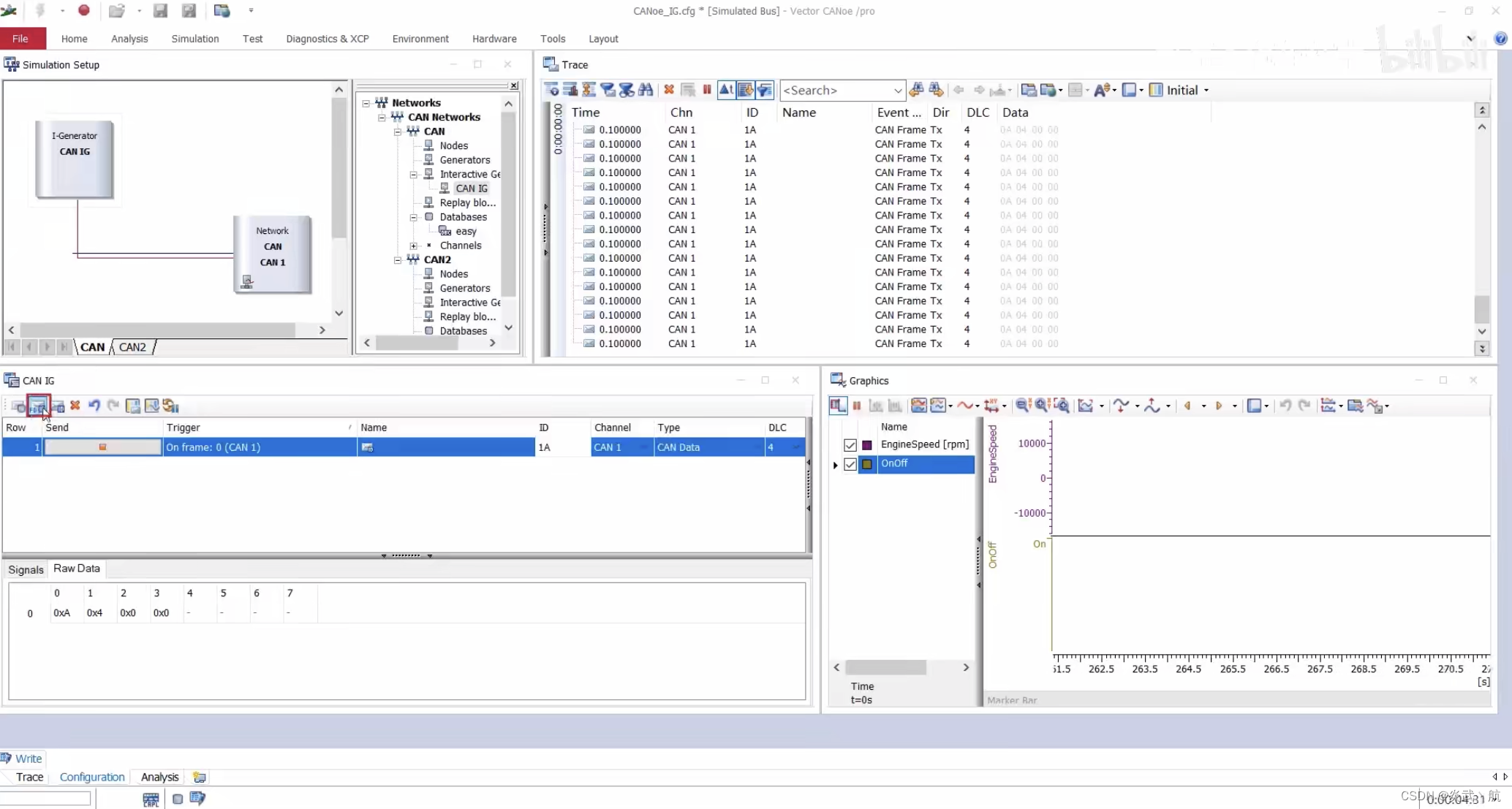This screenshot has height=809, width=1512.
Task: Switch to the Signals tab
Action: click(x=26, y=569)
